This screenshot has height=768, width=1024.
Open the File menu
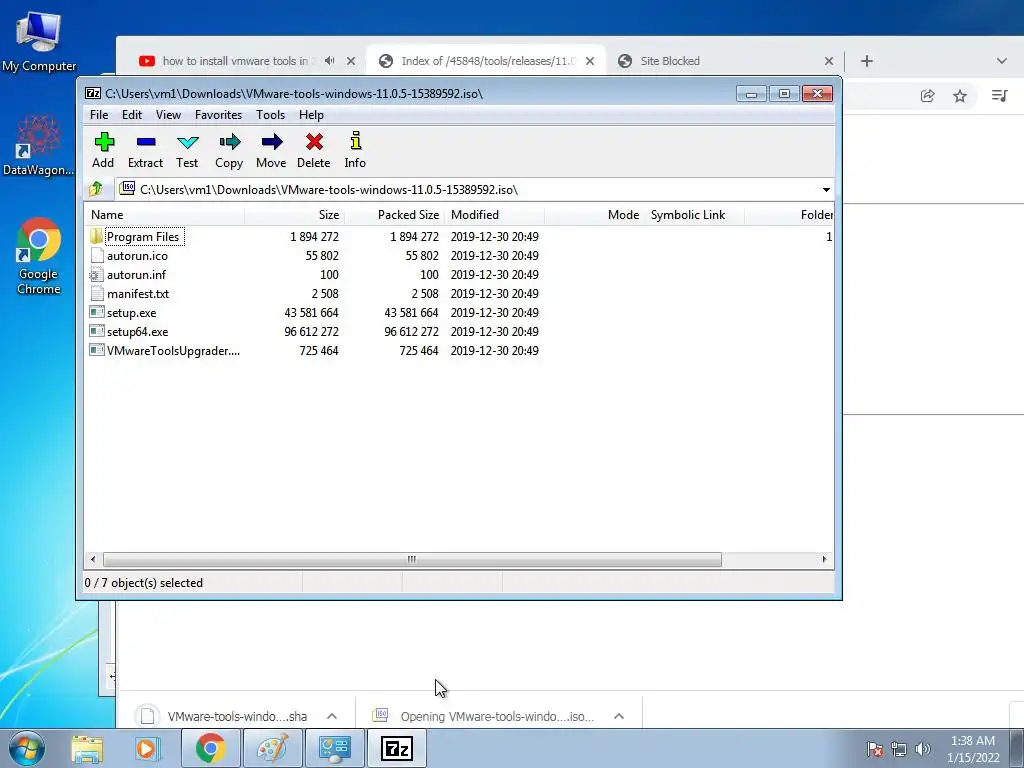pos(99,115)
